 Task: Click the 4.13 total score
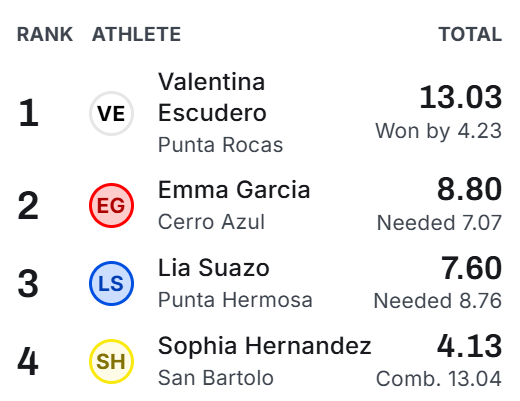pyautogui.click(x=469, y=346)
